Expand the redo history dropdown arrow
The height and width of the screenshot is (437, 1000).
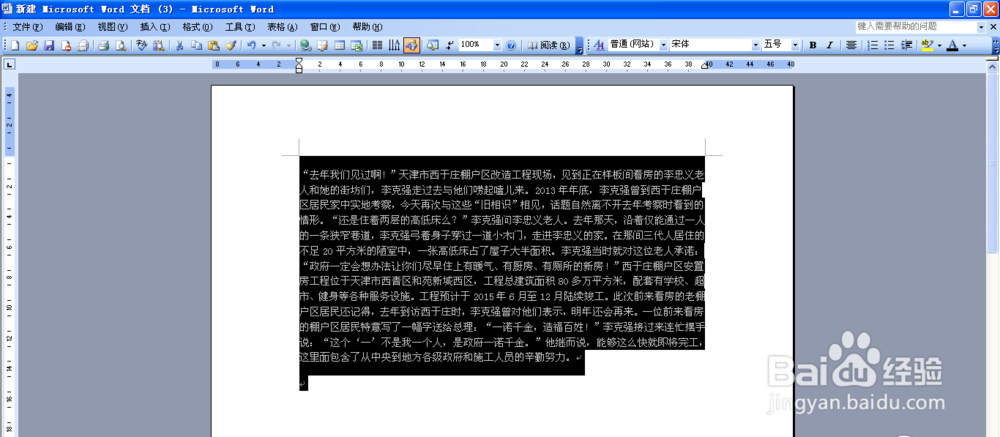(x=288, y=45)
